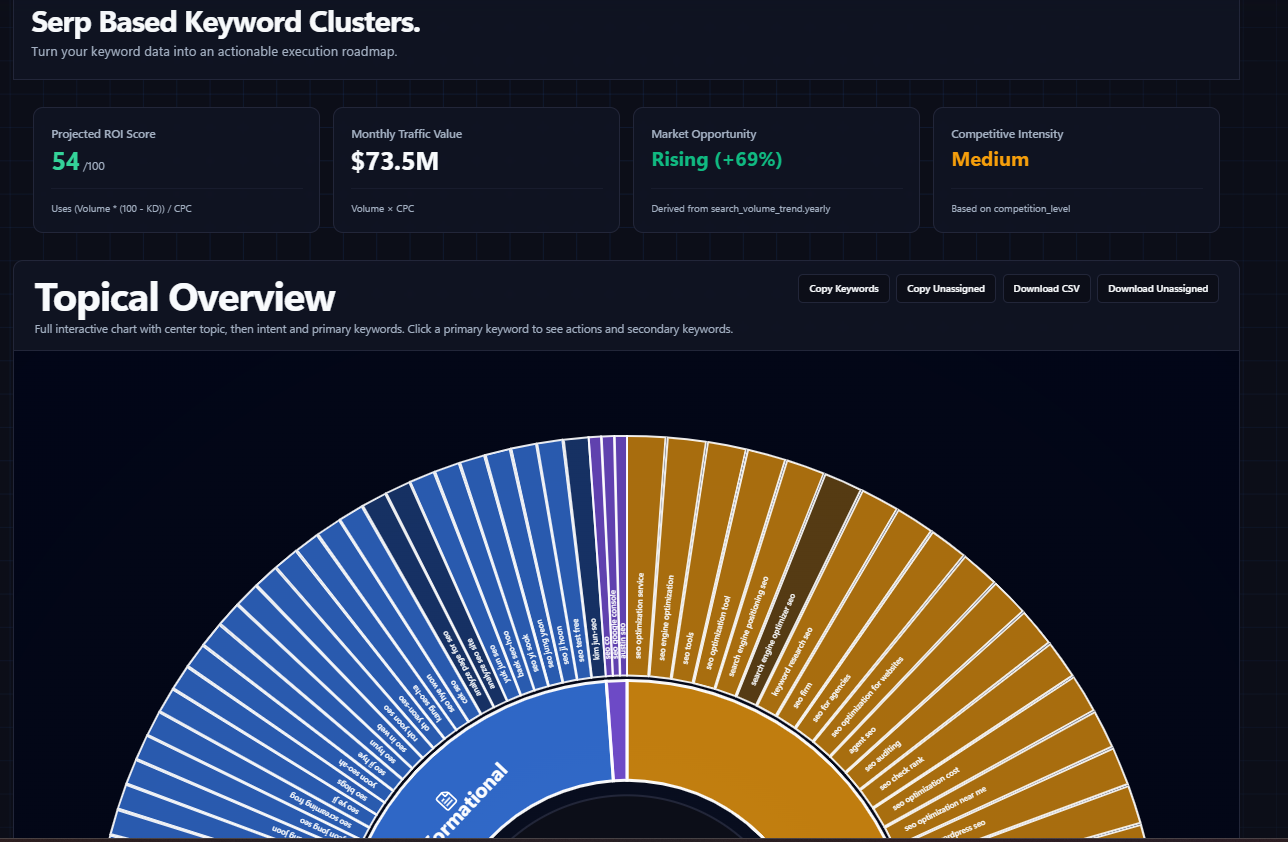Viewport: 1288px width, 842px height.
Task: Click the Copy Keywords button
Action: point(844,288)
